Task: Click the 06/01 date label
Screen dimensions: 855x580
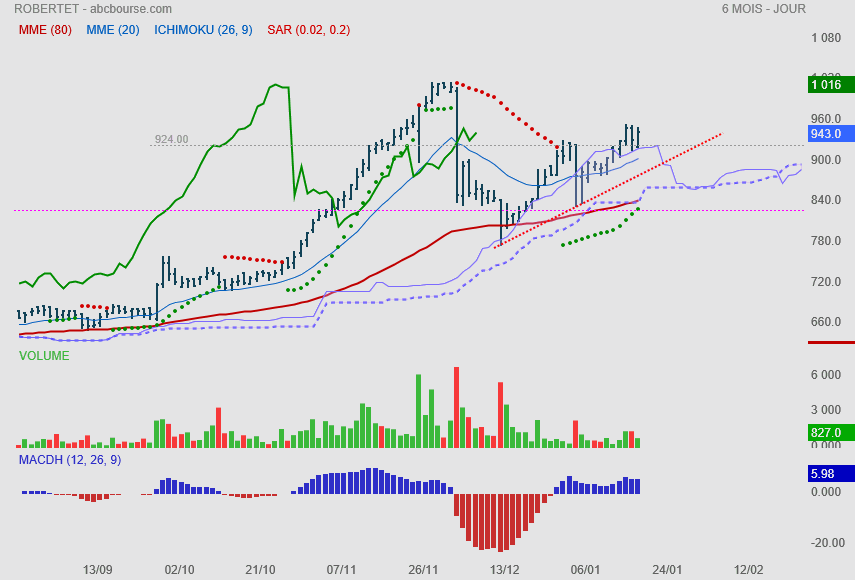Action: 585,570
